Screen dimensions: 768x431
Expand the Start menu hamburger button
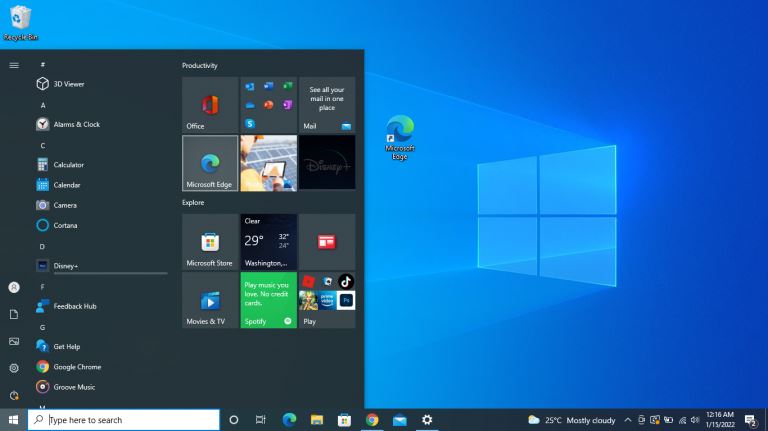14,65
